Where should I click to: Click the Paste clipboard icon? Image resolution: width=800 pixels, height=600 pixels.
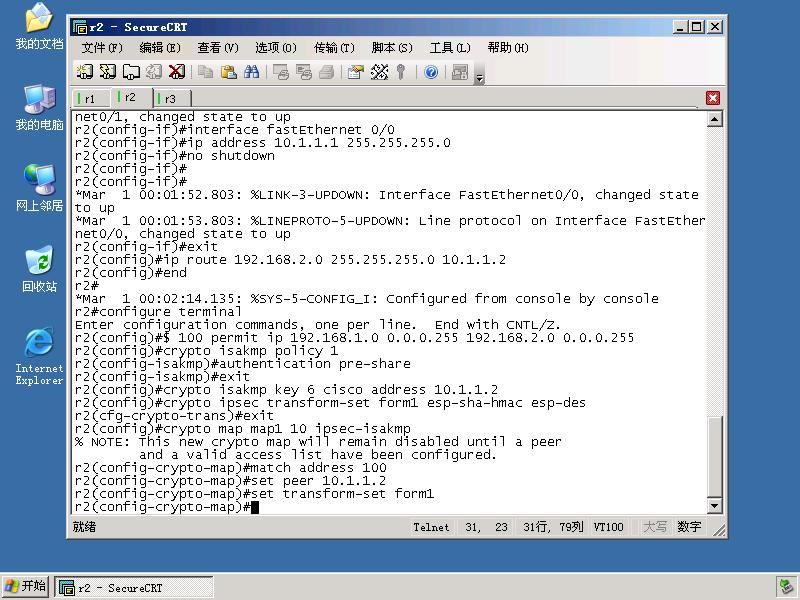(x=229, y=72)
